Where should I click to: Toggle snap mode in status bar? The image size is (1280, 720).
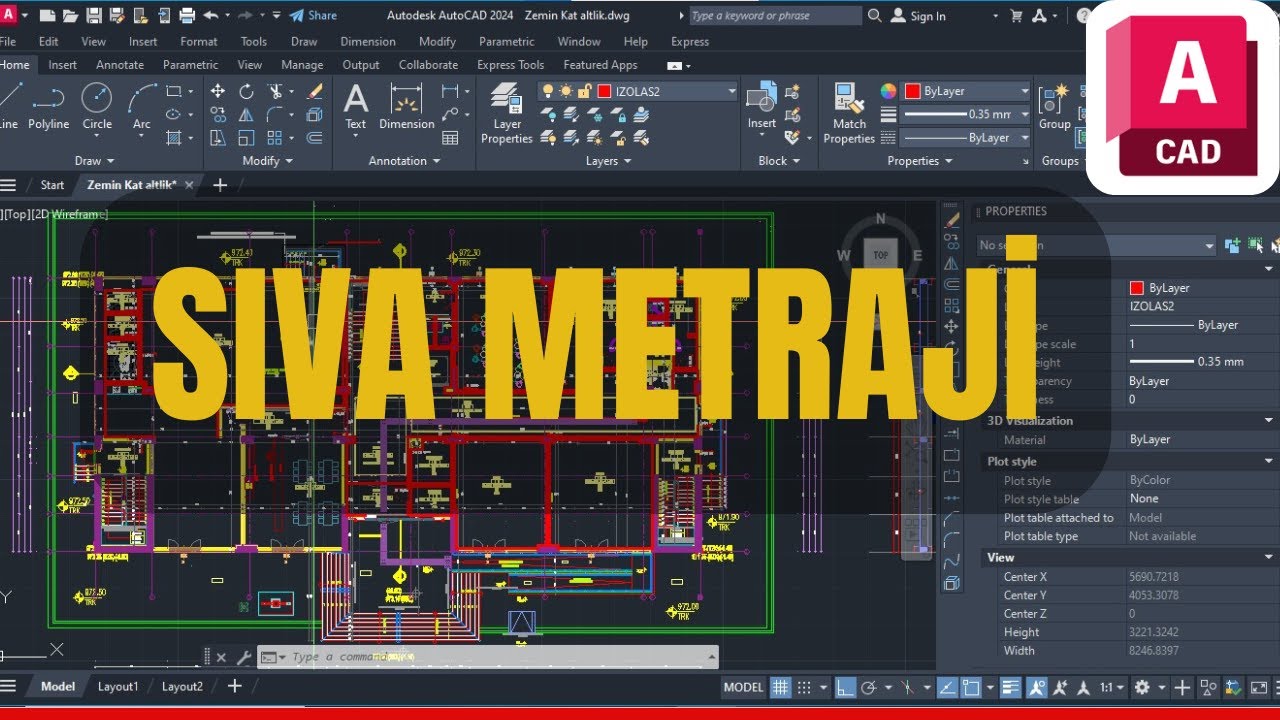(x=803, y=687)
